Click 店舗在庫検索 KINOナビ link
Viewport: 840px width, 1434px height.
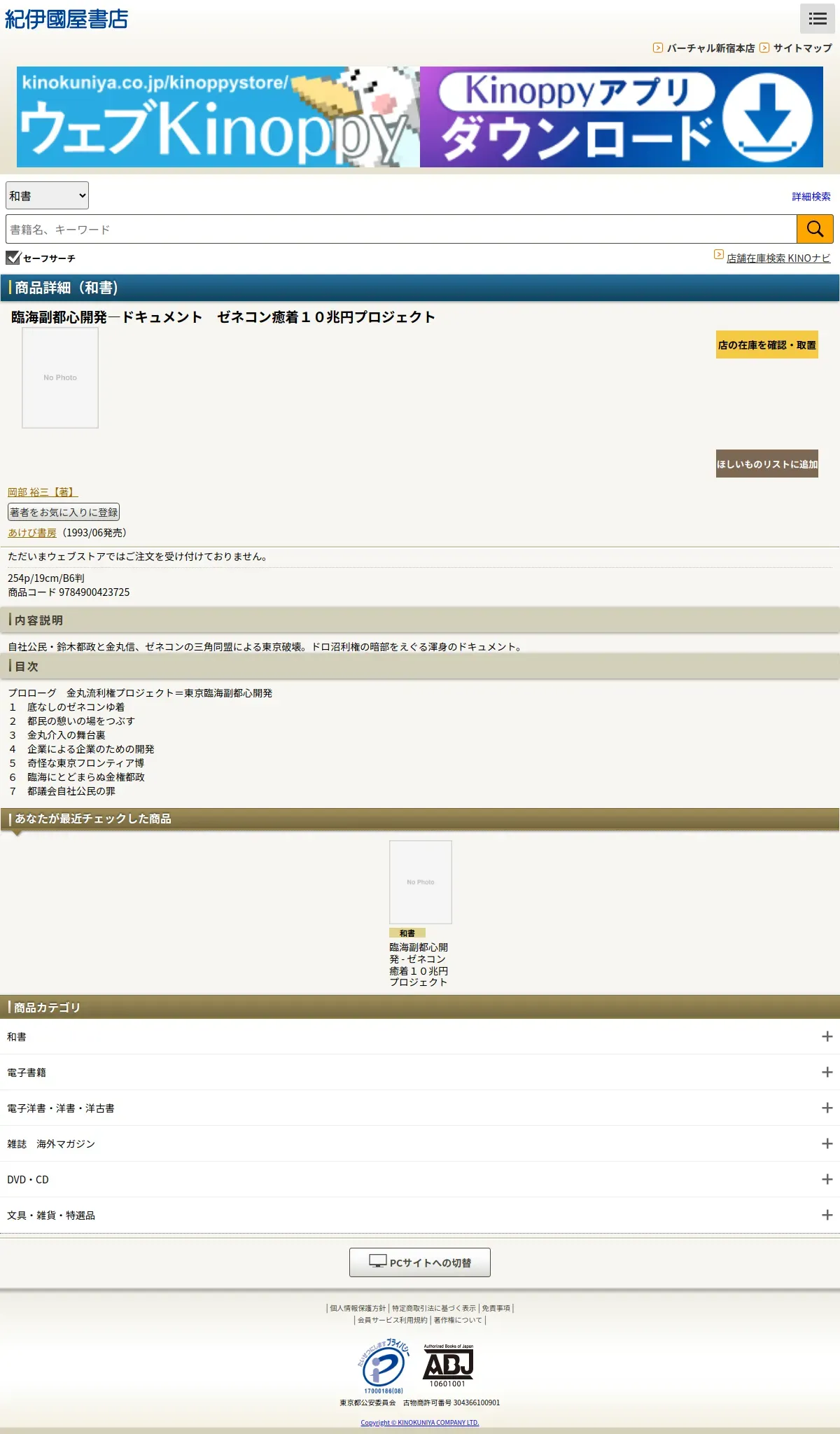tap(778, 258)
